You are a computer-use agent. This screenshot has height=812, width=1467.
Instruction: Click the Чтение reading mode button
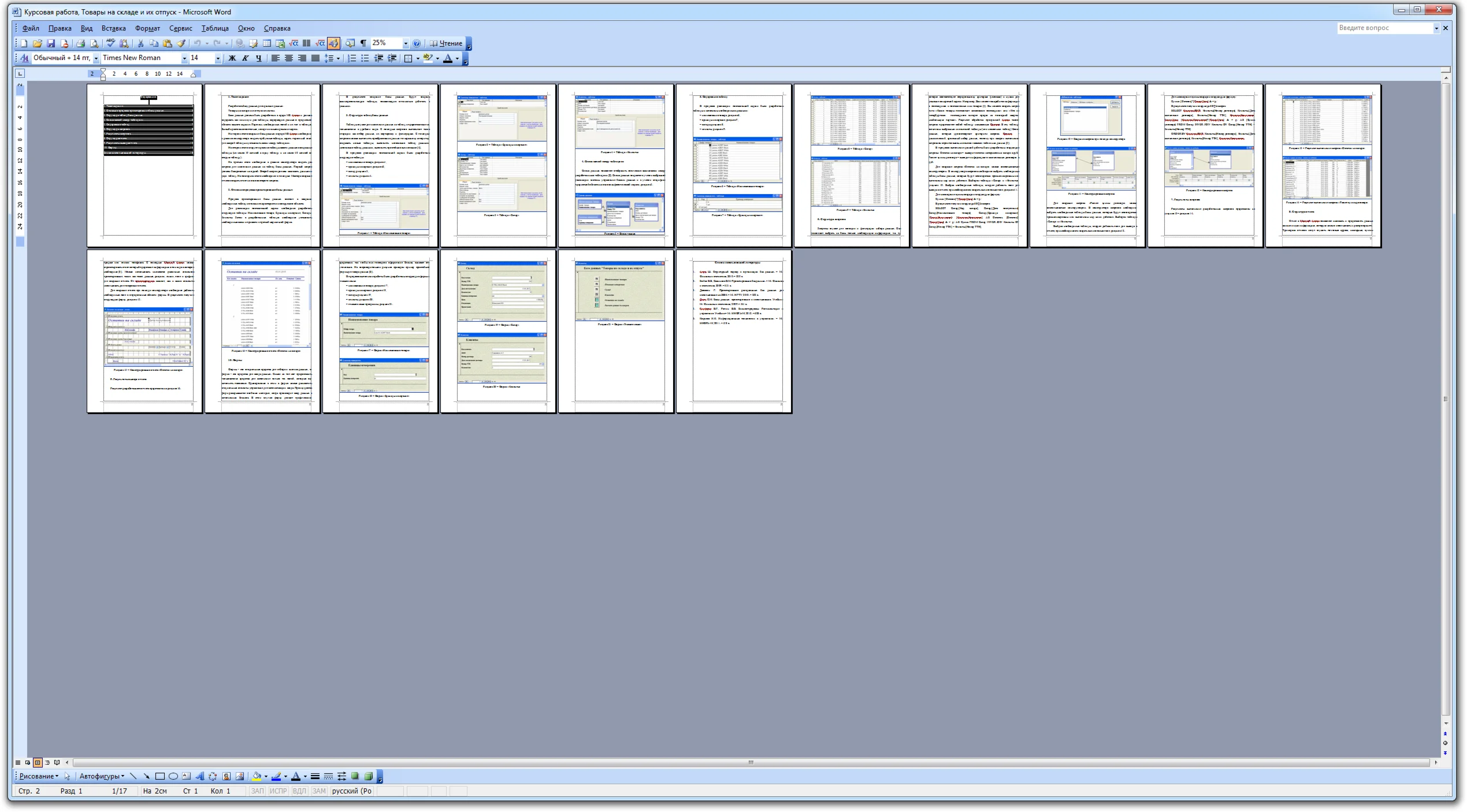coord(446,43)
